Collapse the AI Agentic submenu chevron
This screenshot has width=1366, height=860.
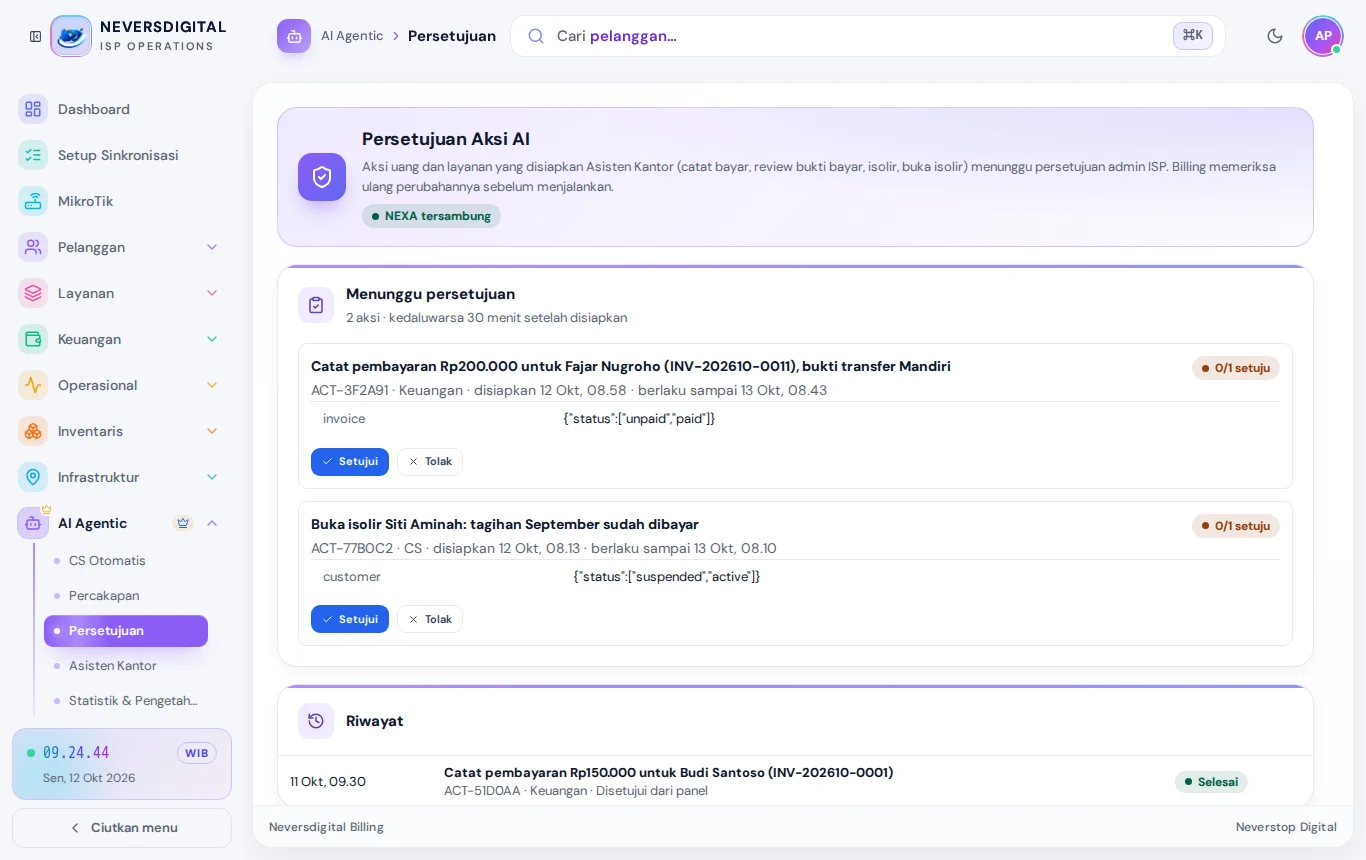pos(212,523)
